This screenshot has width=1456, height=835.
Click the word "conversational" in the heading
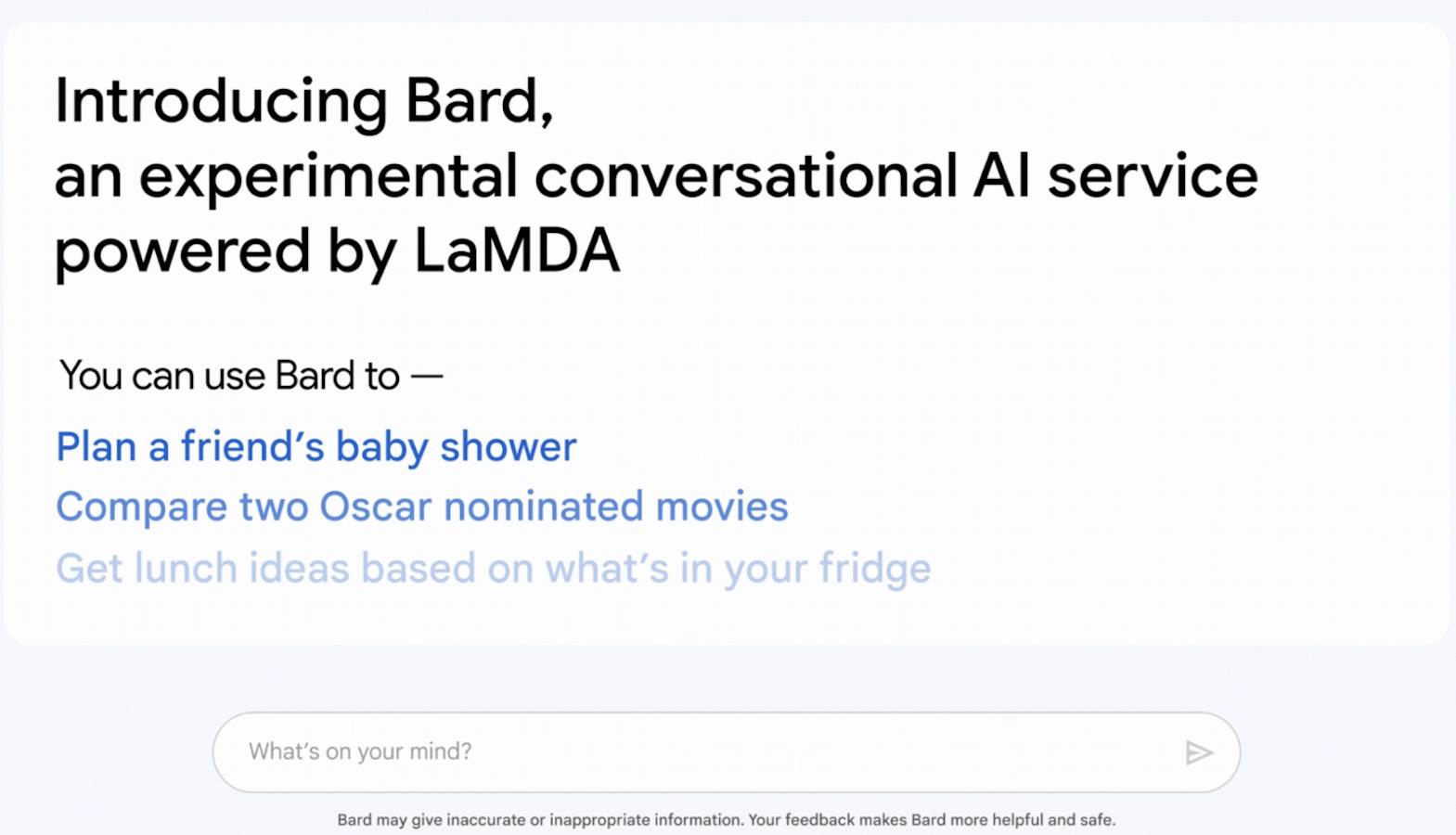click(745, 176)
